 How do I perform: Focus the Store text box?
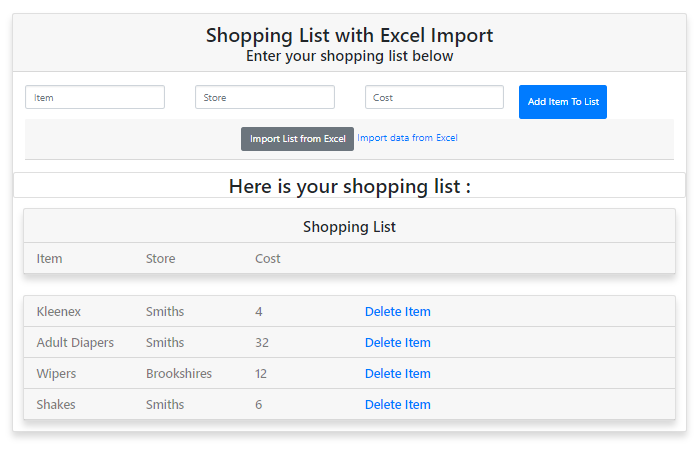264,97
